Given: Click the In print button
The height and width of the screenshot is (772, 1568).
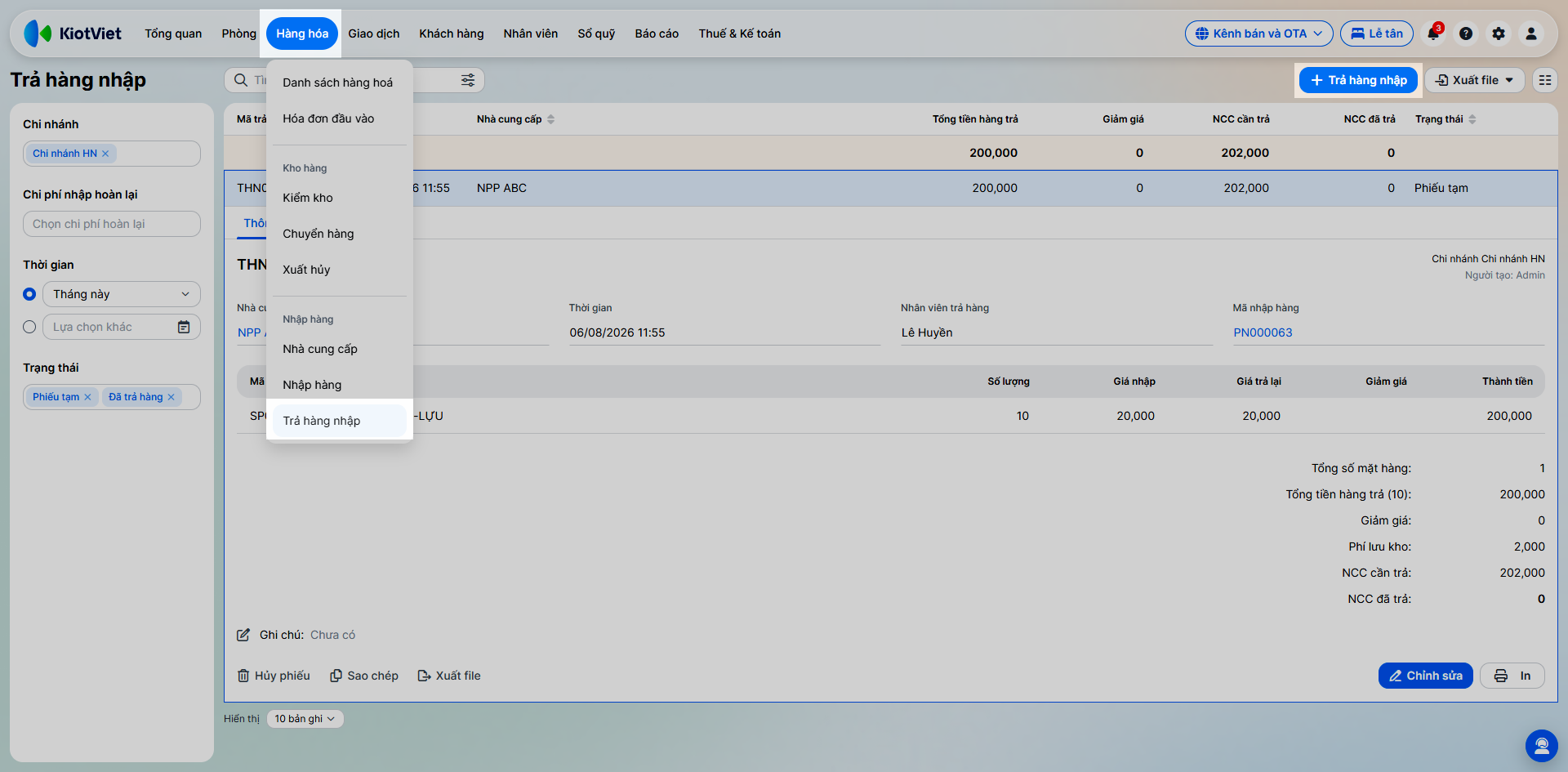Looking at the screenshot, I should 1512,676.
